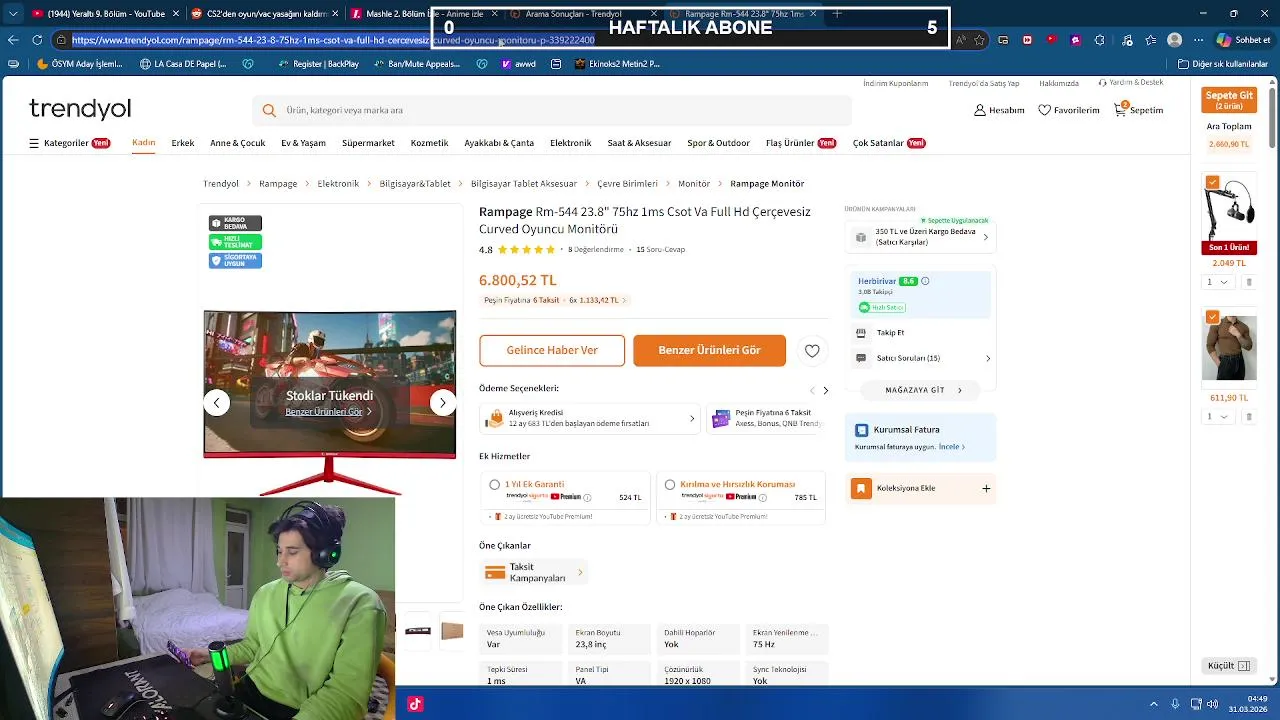The height and width of the screenshot is (720, 1280).
Task: Click the Trendyol logo
Action: (80, 109)
